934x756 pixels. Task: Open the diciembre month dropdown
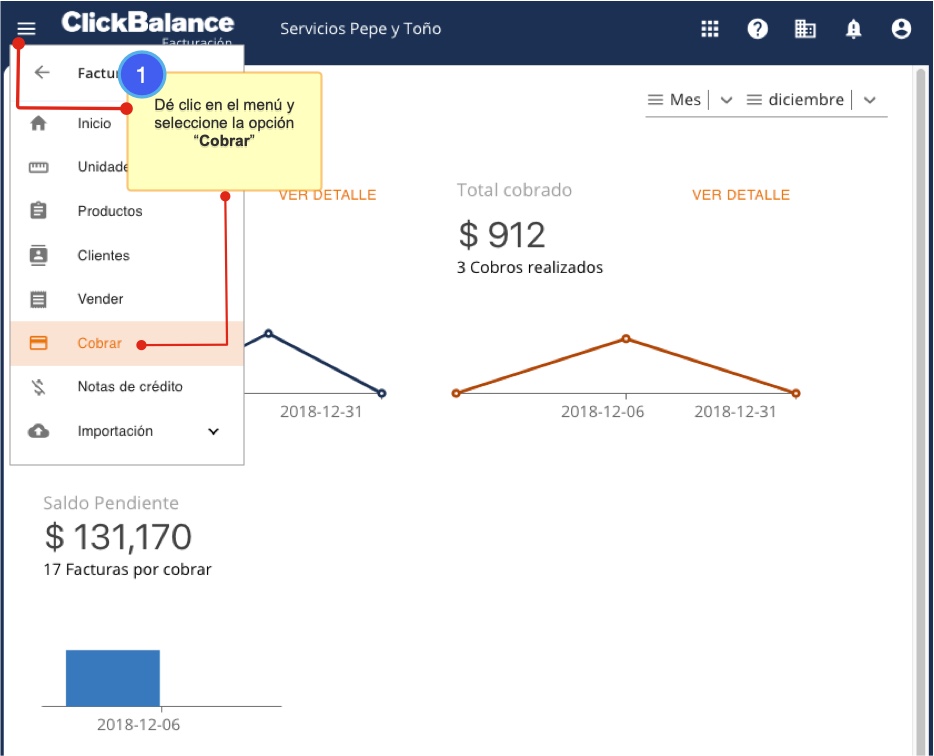812,100
